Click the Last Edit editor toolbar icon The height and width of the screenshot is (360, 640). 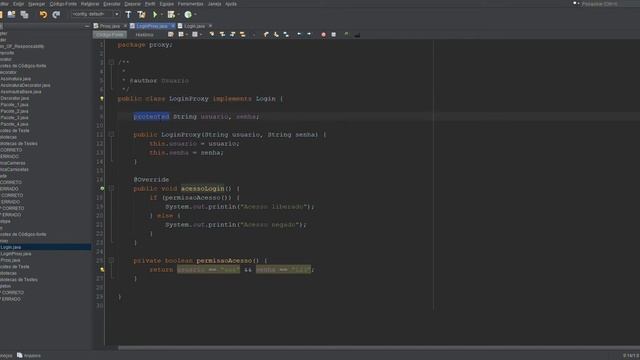click(171, 35)
